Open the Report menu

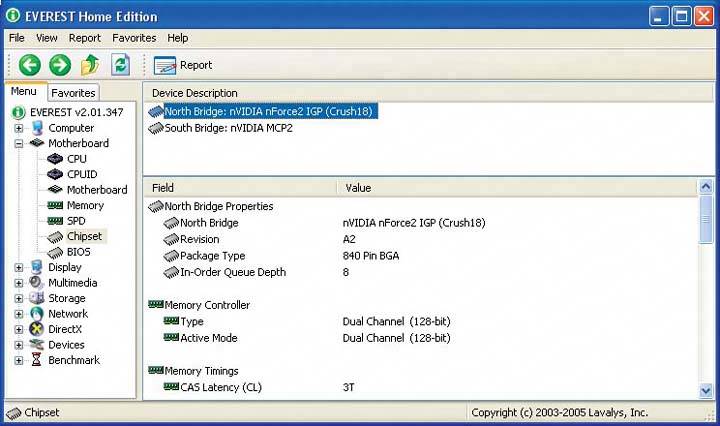coord(84,38)
